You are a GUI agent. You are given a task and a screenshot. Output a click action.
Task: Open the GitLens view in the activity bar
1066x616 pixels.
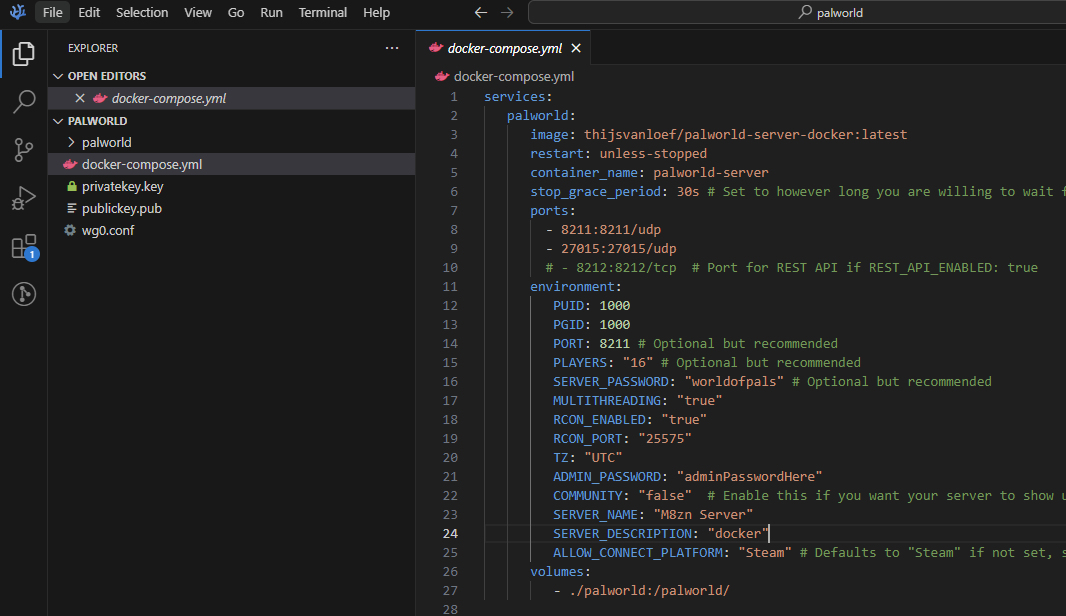(23, 293)
